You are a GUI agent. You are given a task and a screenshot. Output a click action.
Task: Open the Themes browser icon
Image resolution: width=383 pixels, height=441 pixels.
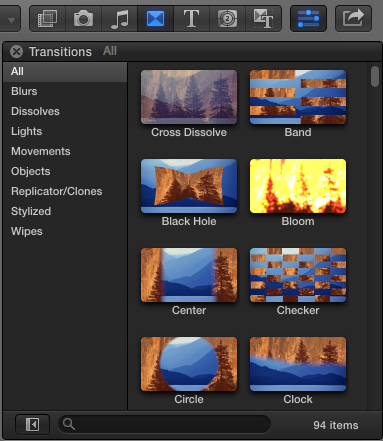(x=263, y=19)
